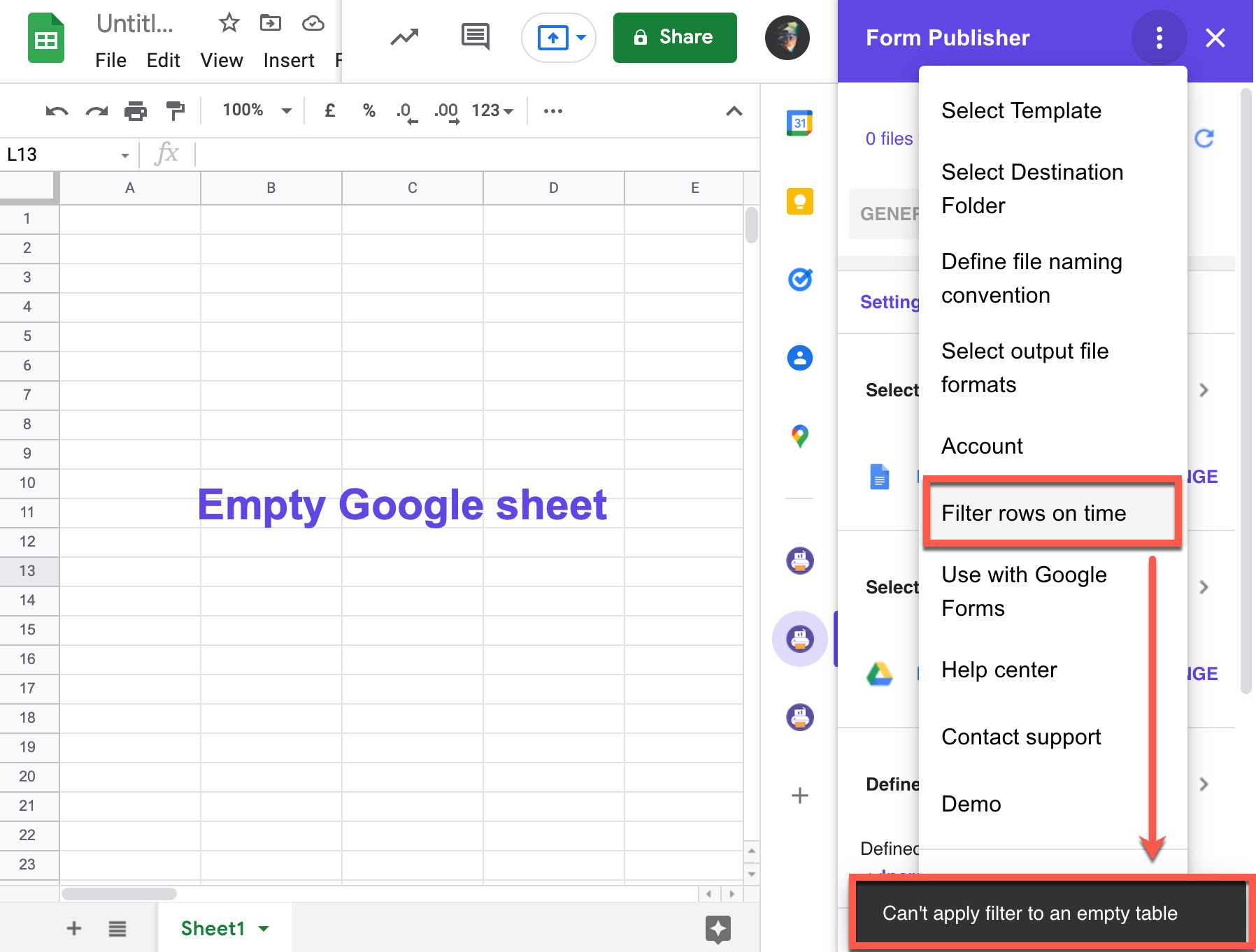Image resolution: width=1256 pixels, height=952 pixels.
Task: Open the Sheet1 tab dropdown arrow
Action: [264, 928]
